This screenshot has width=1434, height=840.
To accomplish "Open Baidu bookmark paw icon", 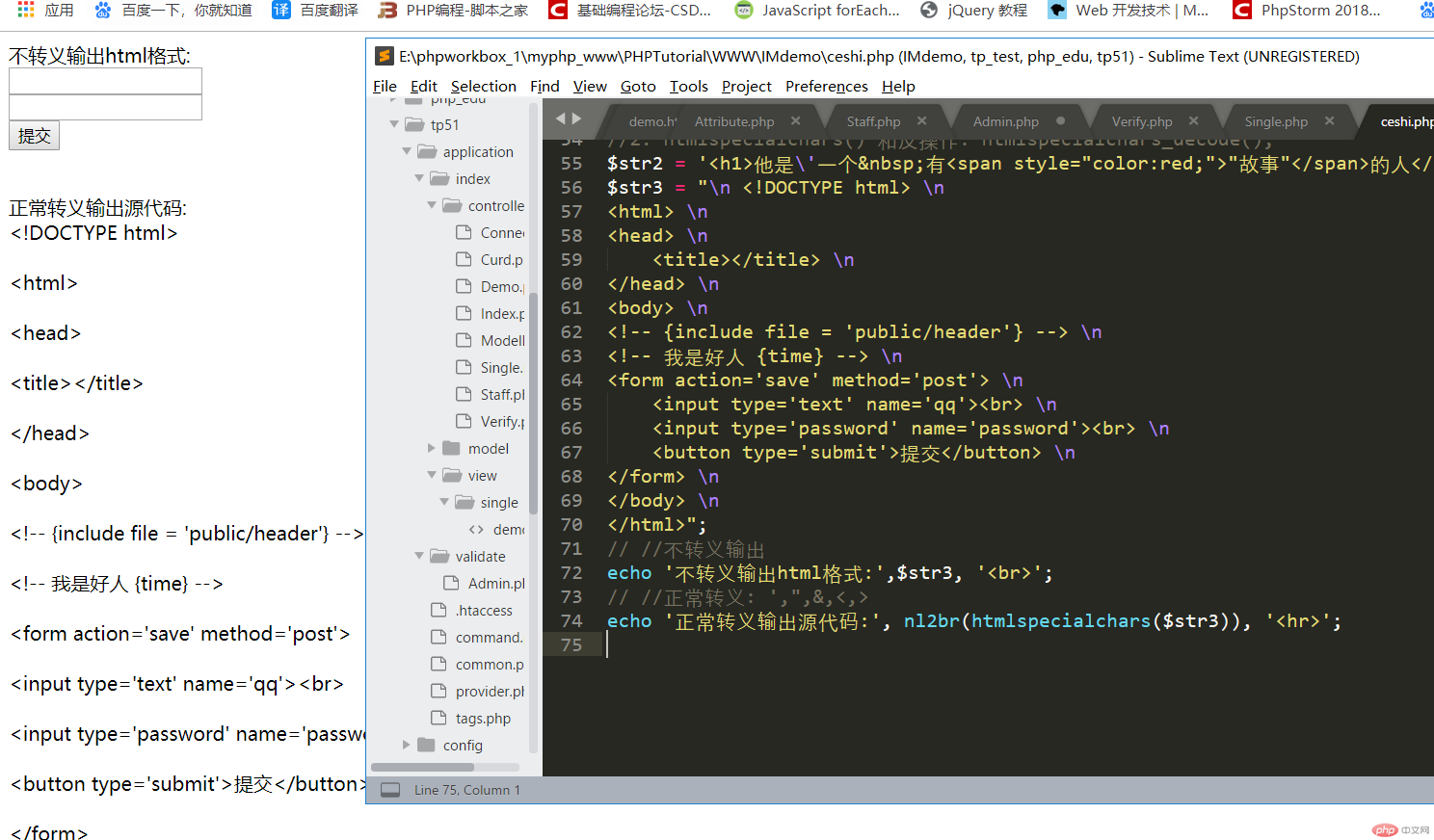I will 103,10.
